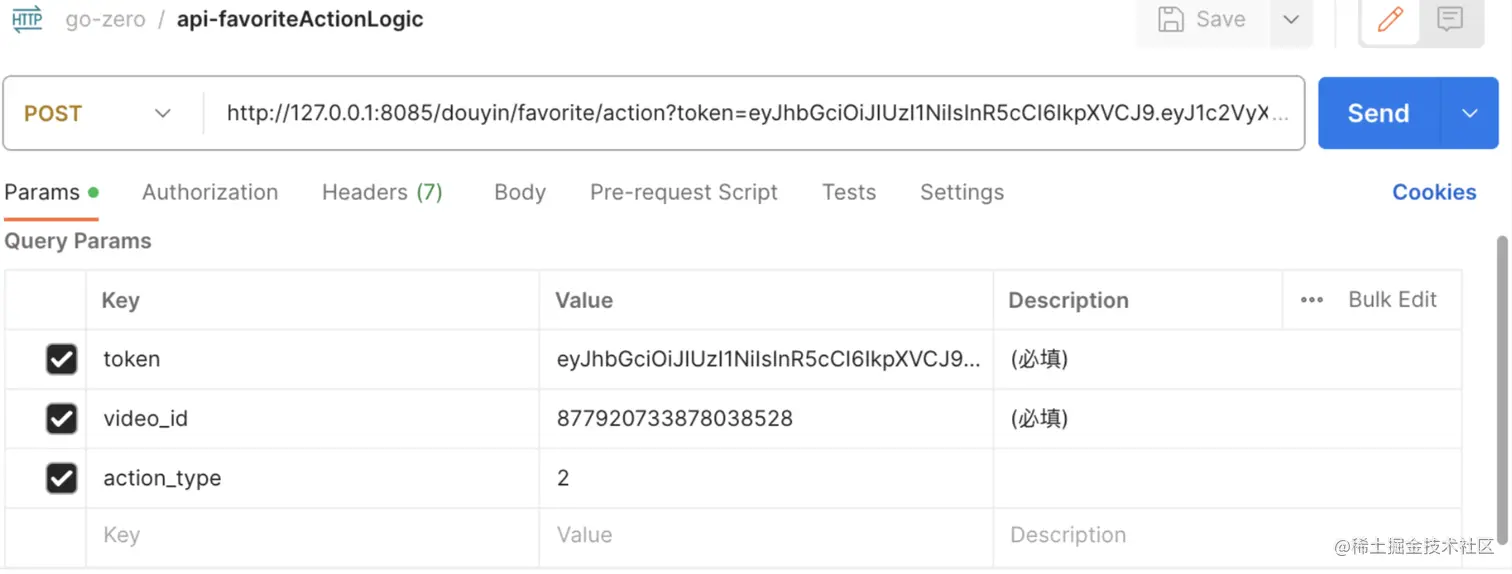1512x574 pixels.
Task: Open the Cookies link
Action: 1434,192
